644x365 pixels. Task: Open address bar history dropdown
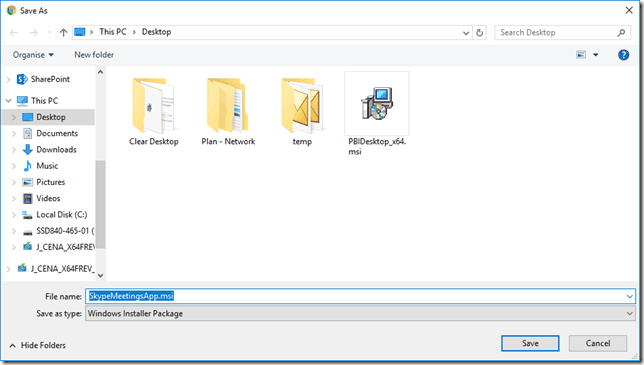466,33
